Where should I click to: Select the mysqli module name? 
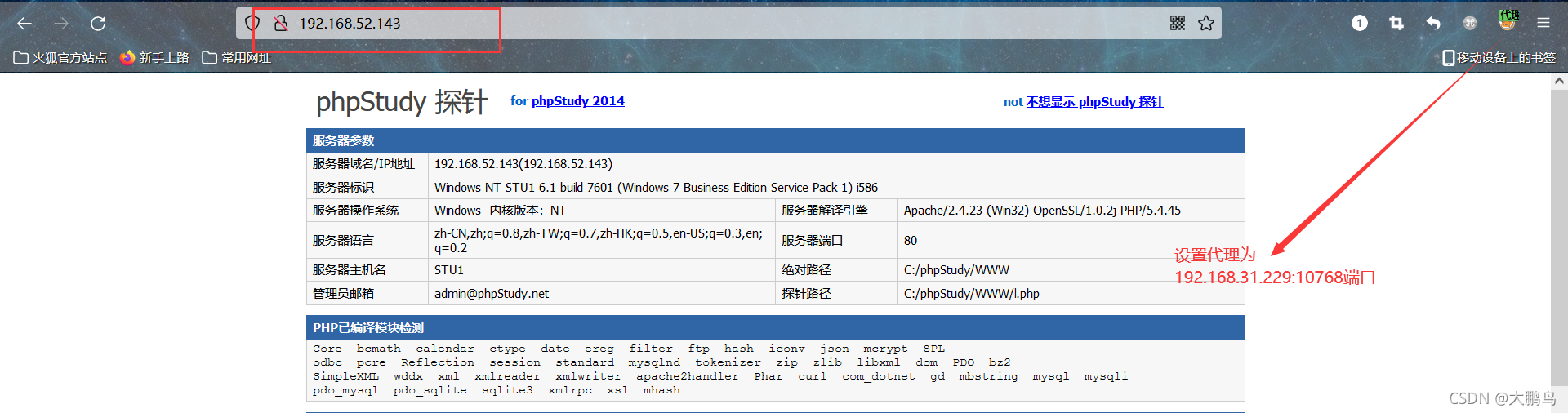tap(1106, 376)
